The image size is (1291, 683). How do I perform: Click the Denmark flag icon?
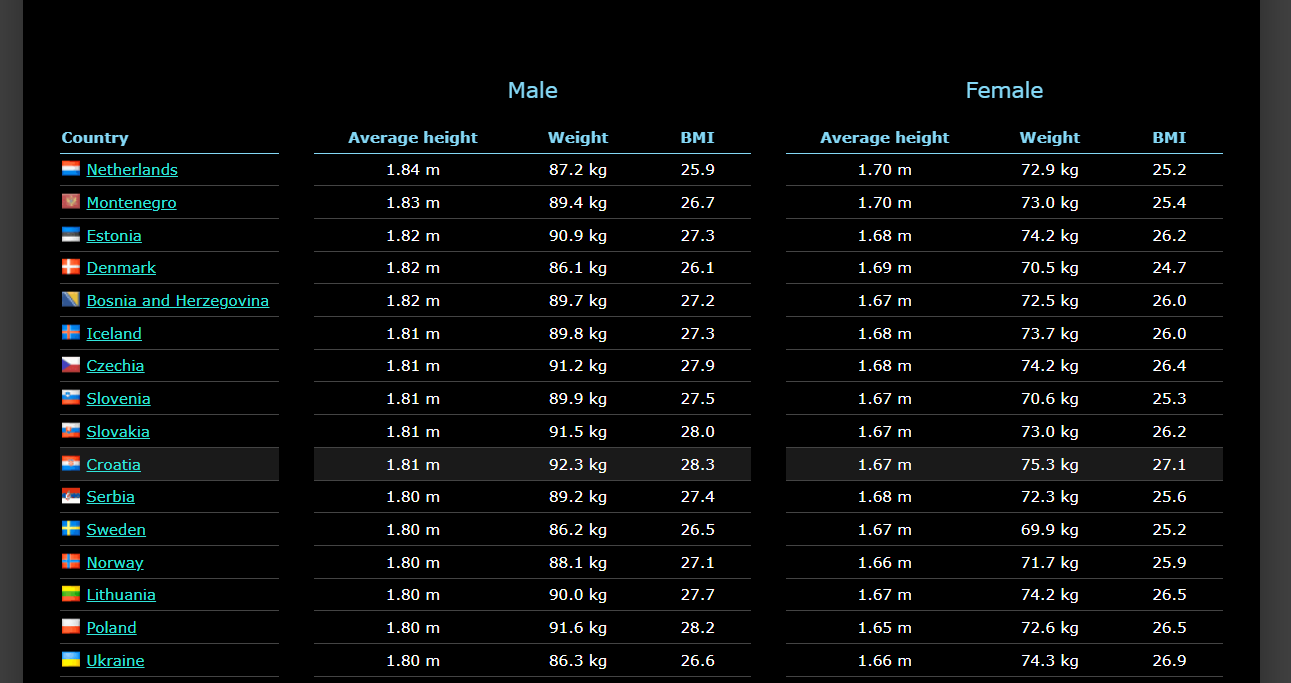[71, 267]
